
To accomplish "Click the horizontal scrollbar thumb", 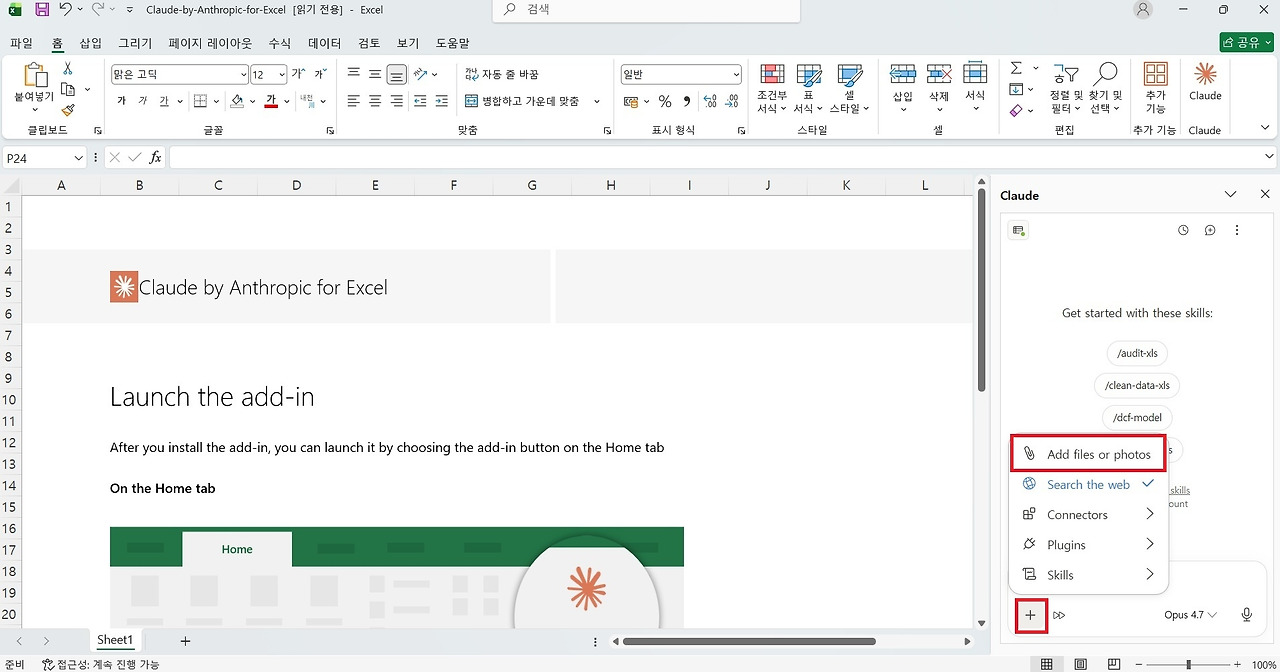I will point(749,641).
